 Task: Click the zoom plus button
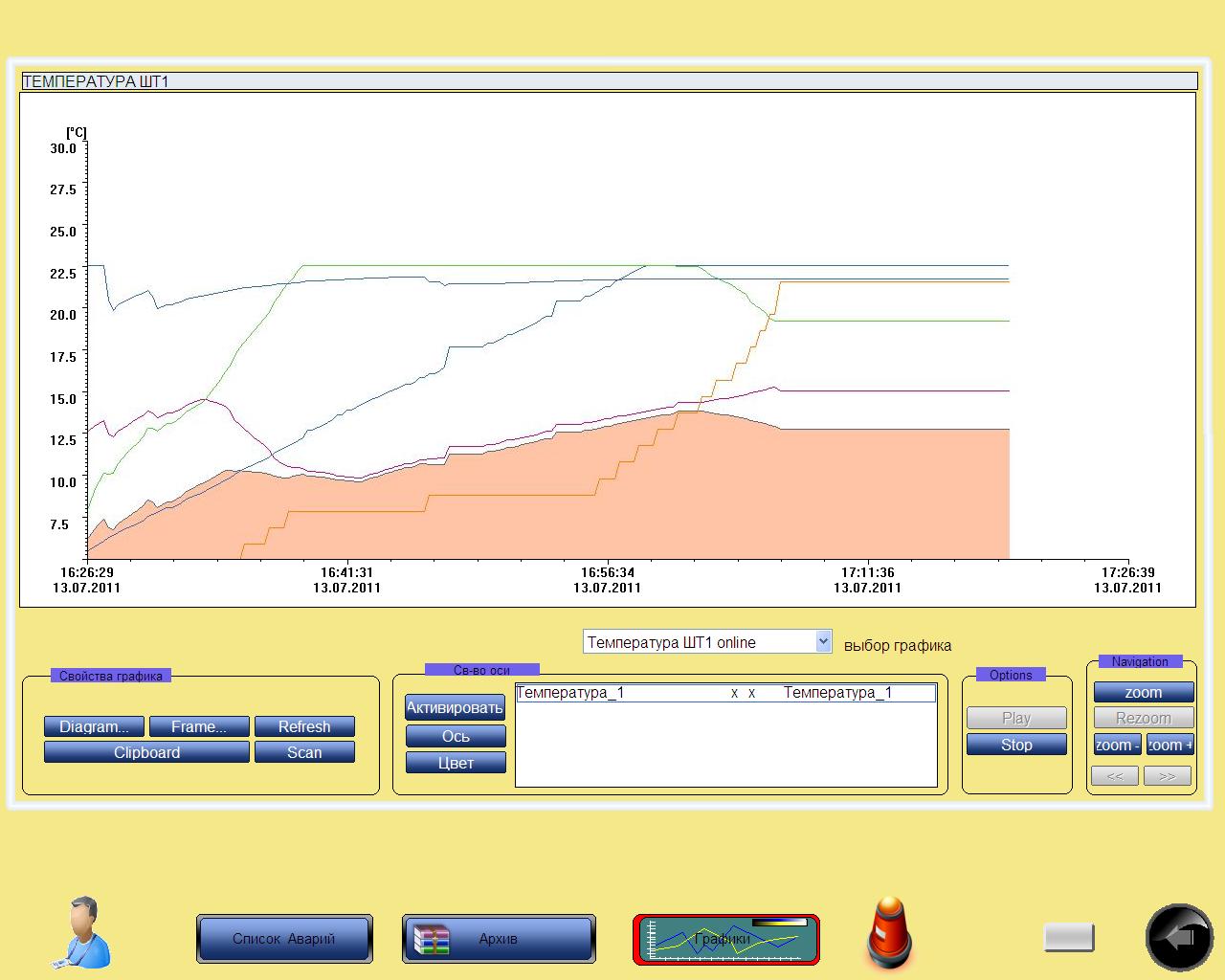click(x=1169, y=745)
